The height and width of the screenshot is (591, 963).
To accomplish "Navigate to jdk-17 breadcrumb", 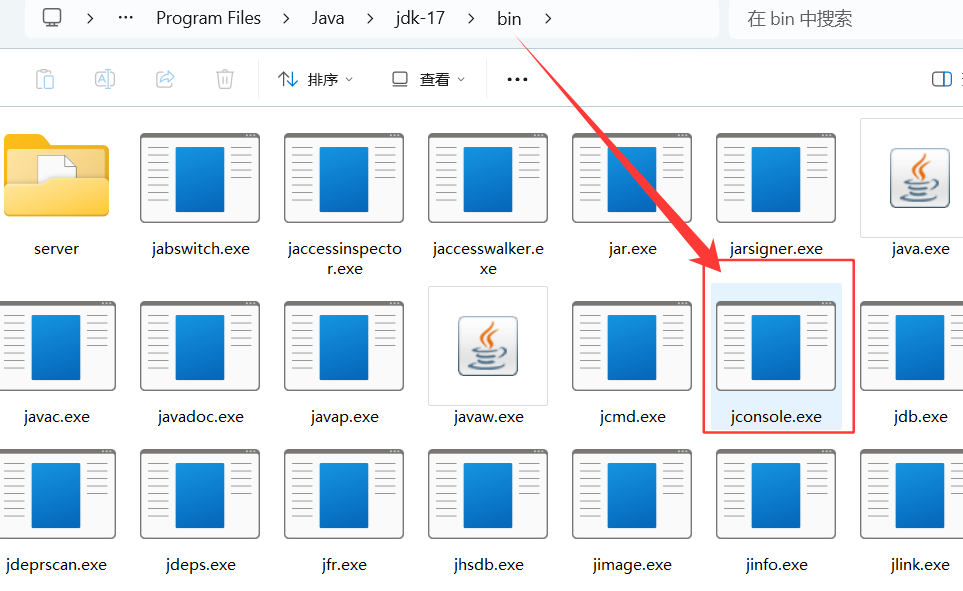I will pos(420,18).
